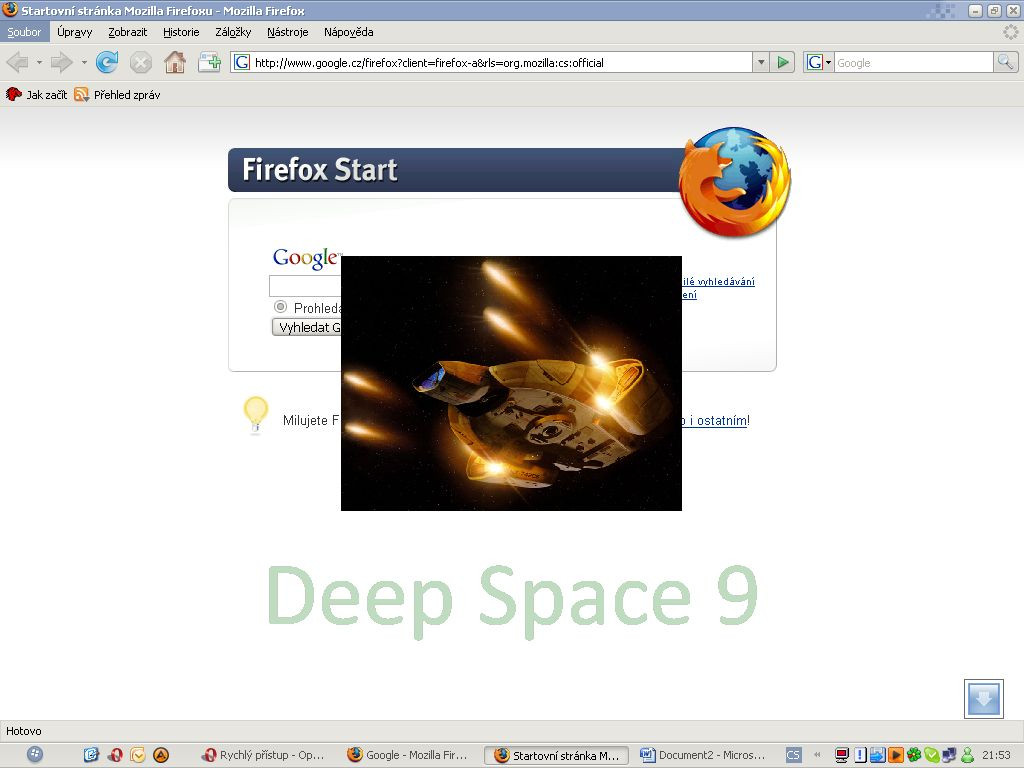Select the Prohledat radio button
The width and height of the screenshot is (1024, 768).
[280, 306]
